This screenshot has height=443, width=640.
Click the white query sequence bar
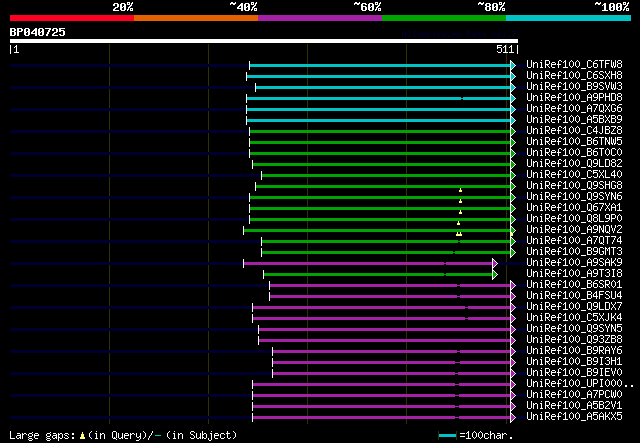tap(264, 41)
